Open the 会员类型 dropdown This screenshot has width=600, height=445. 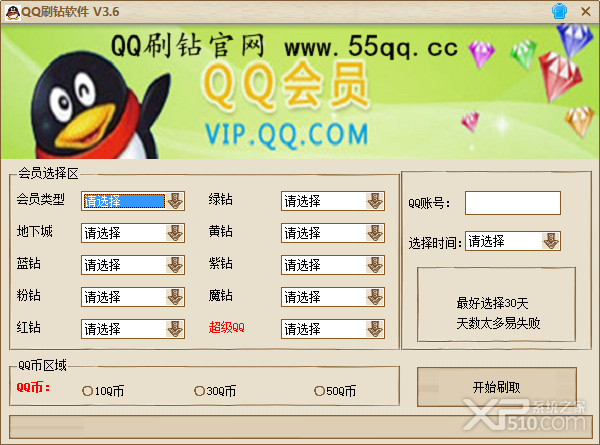(133, 201)
